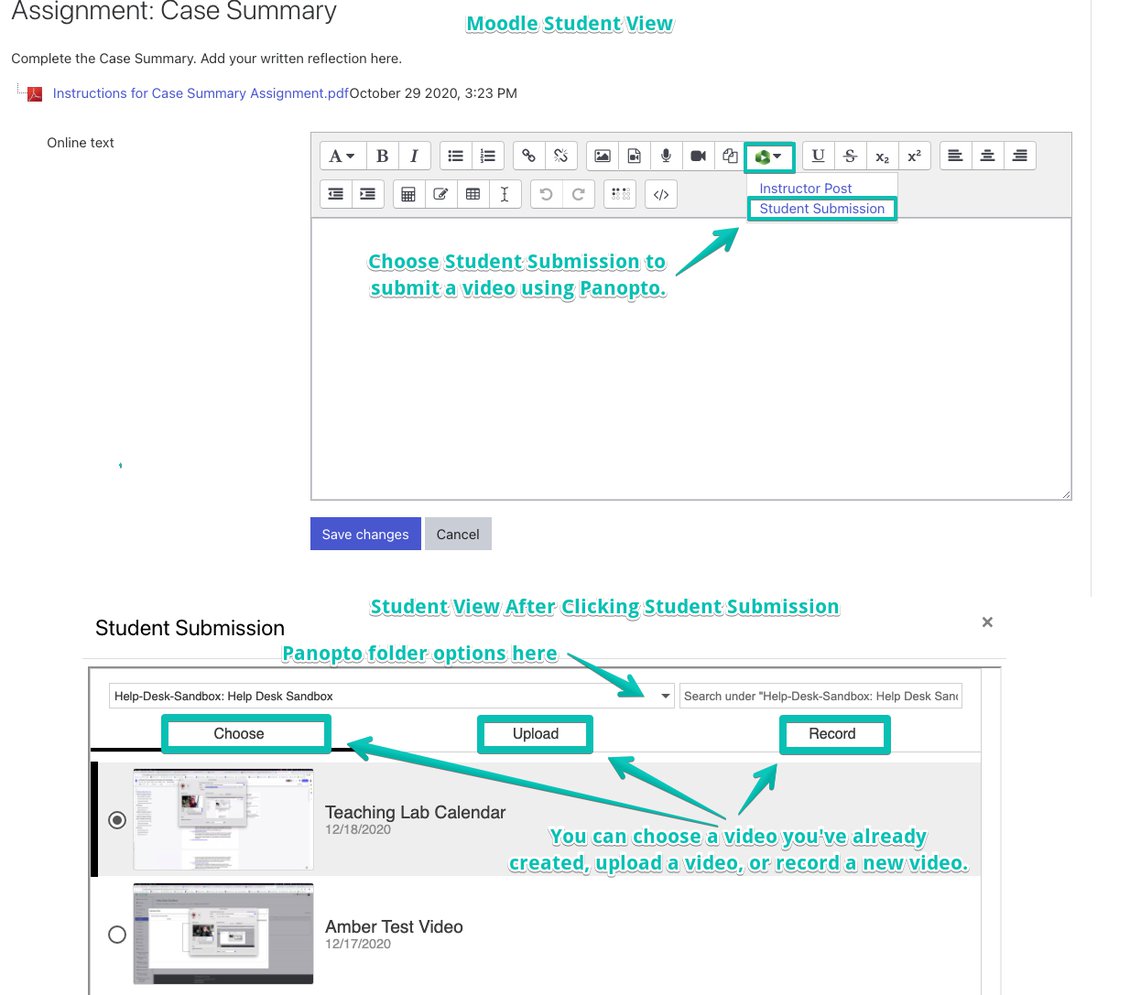Switch to HTML source view
The height and width of the screenshot is (995, 1130).
click(x=661, y=194)
